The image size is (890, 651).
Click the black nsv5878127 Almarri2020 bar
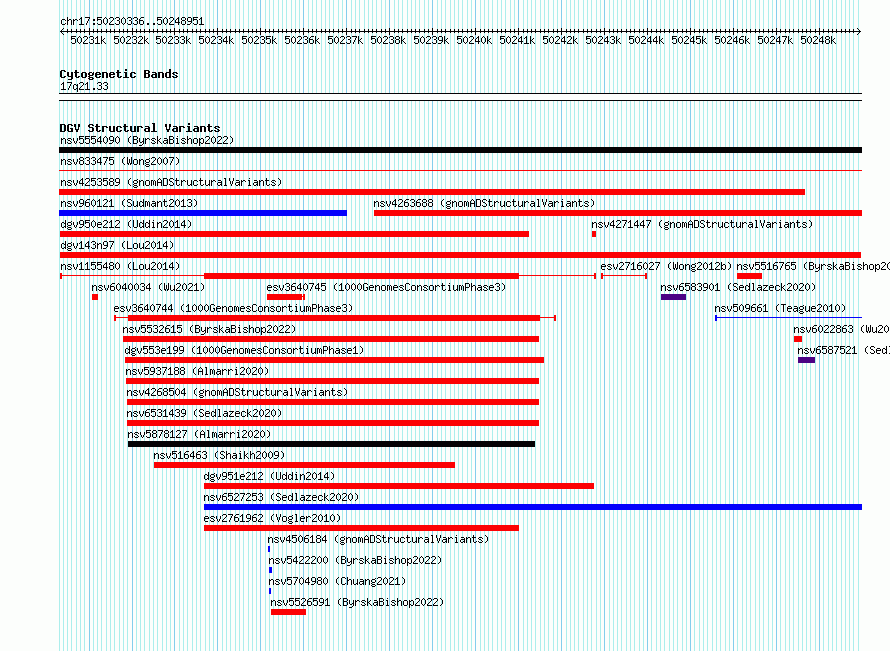[331, 444]
